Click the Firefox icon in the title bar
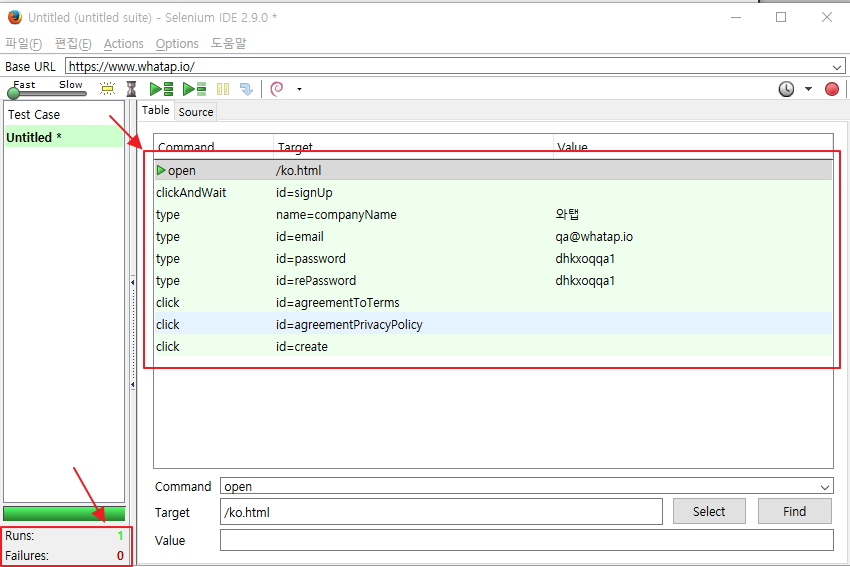This screenshot has width=850, height=567. [15, 17]
